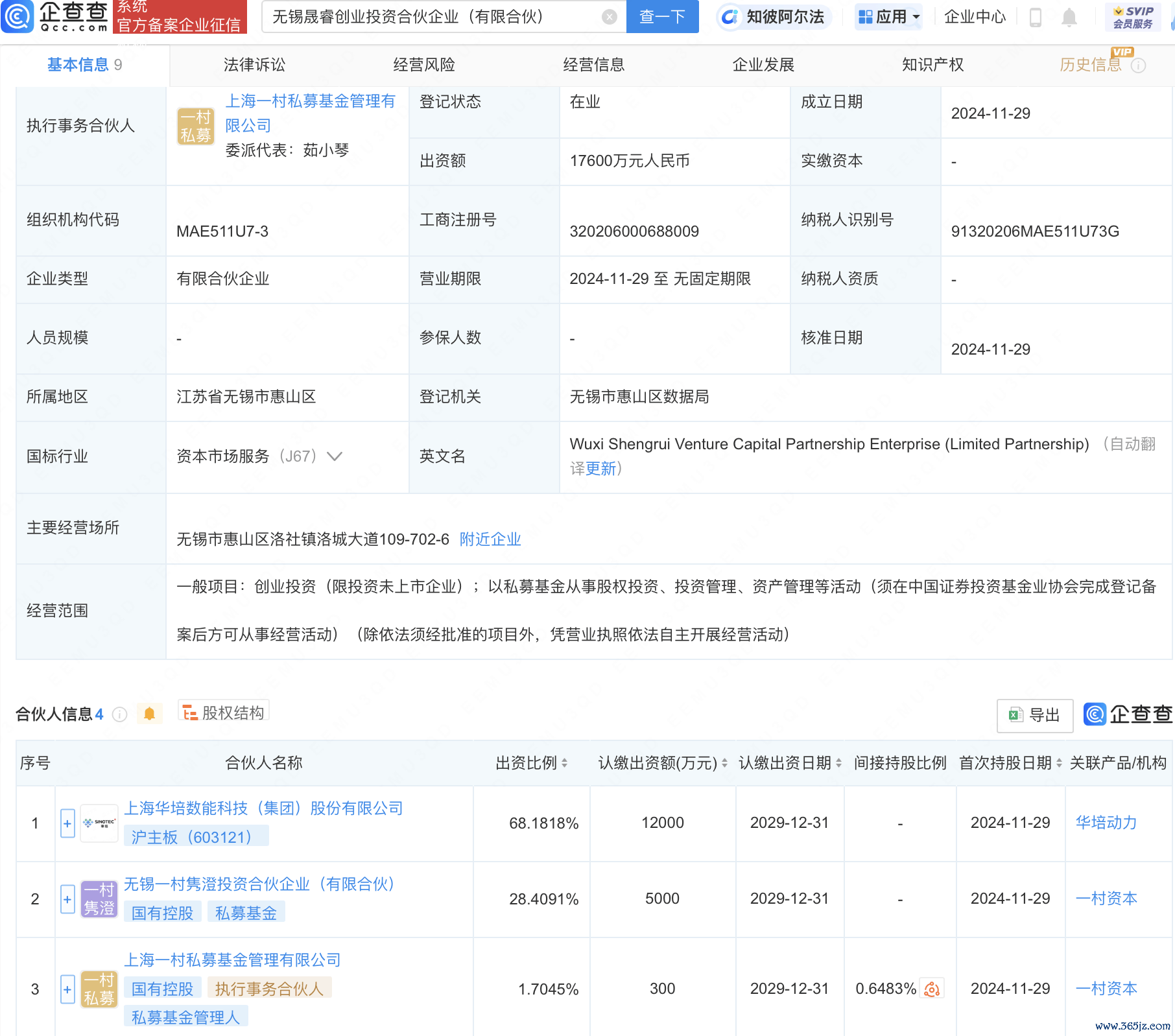Viewport: 1175px width, 1036px height.
Task: Export the partner table with 导出
Action: coord(1034,715)
